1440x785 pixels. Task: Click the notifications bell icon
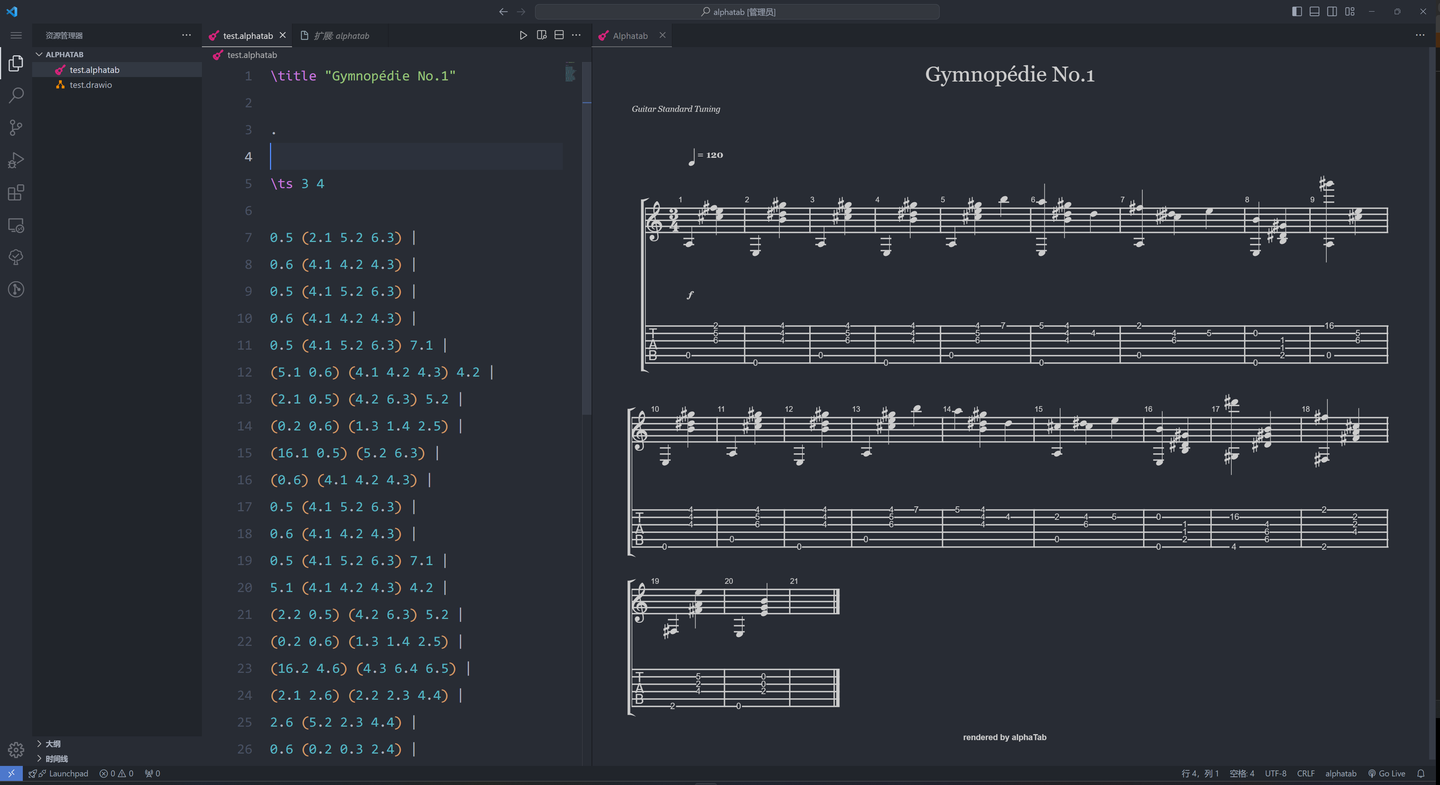click(1421, 773)
